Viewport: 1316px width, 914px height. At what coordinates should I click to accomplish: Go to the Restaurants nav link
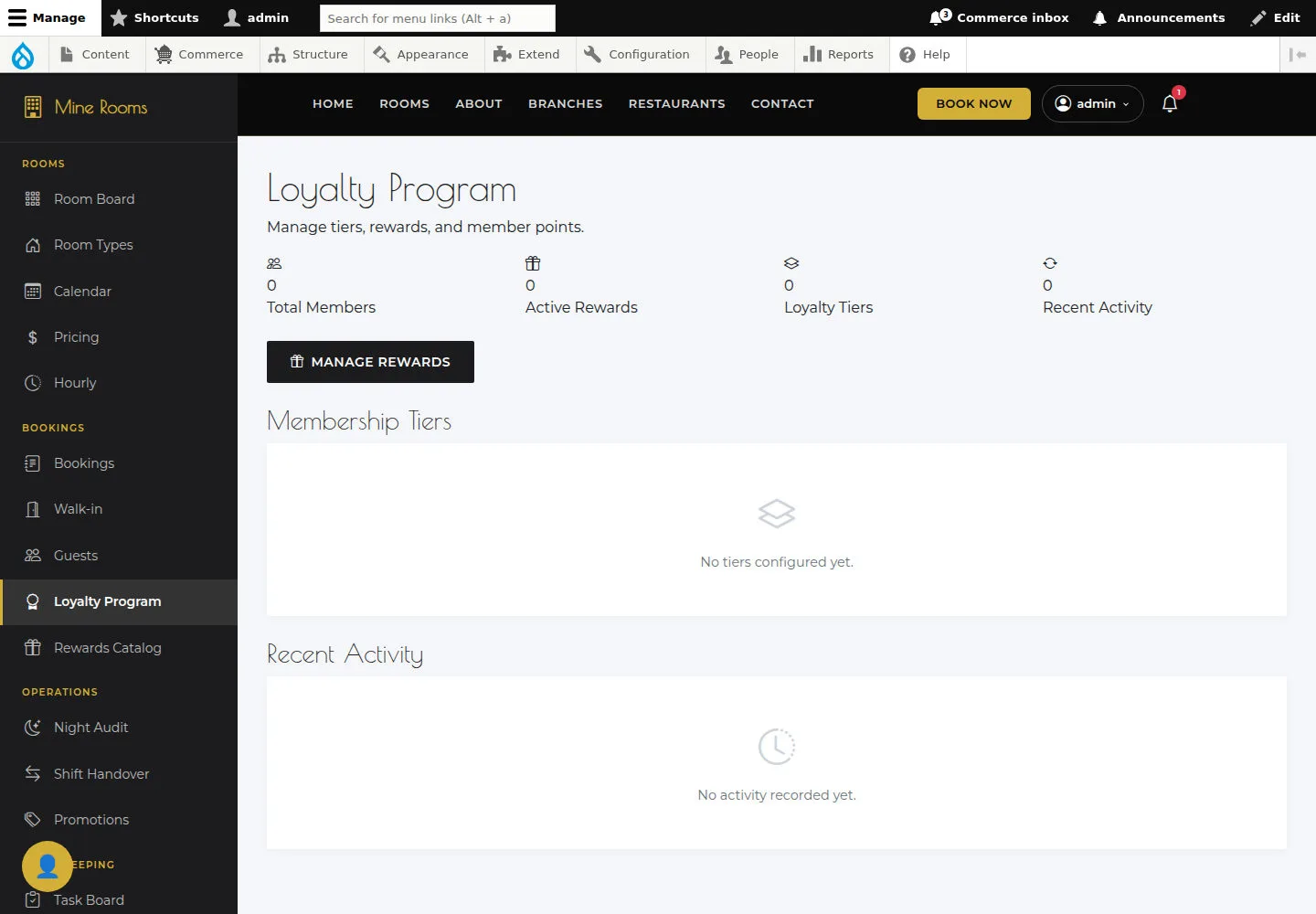(677, 103)
